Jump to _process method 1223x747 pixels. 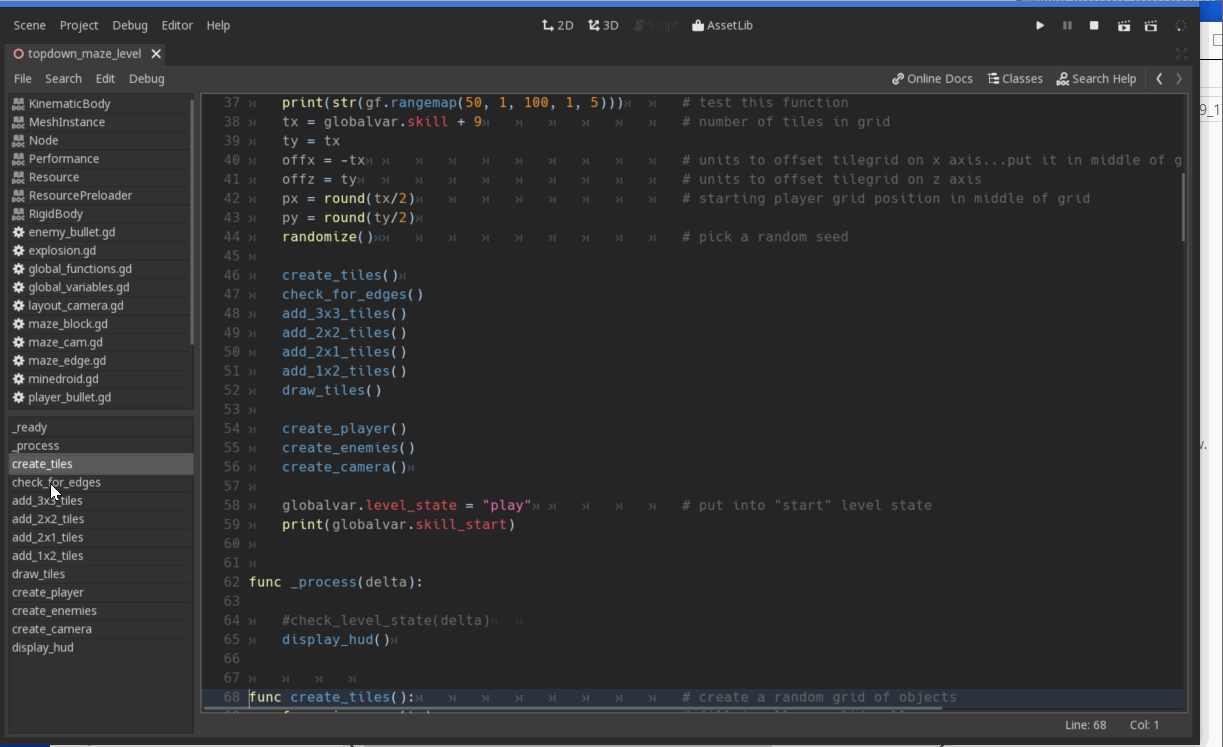coord(101,446)
